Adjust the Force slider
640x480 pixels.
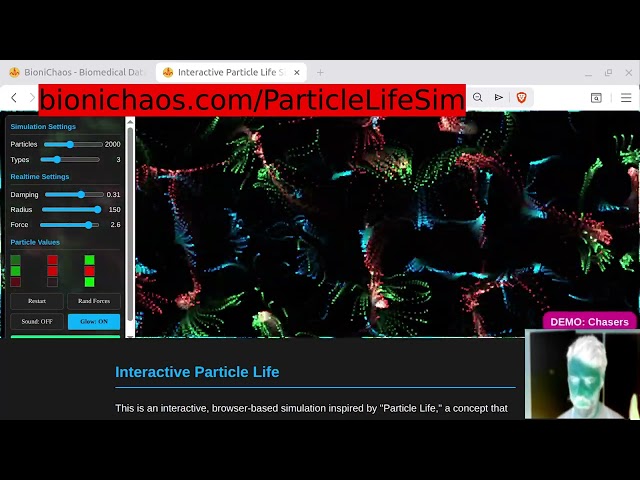coord(69,225)
